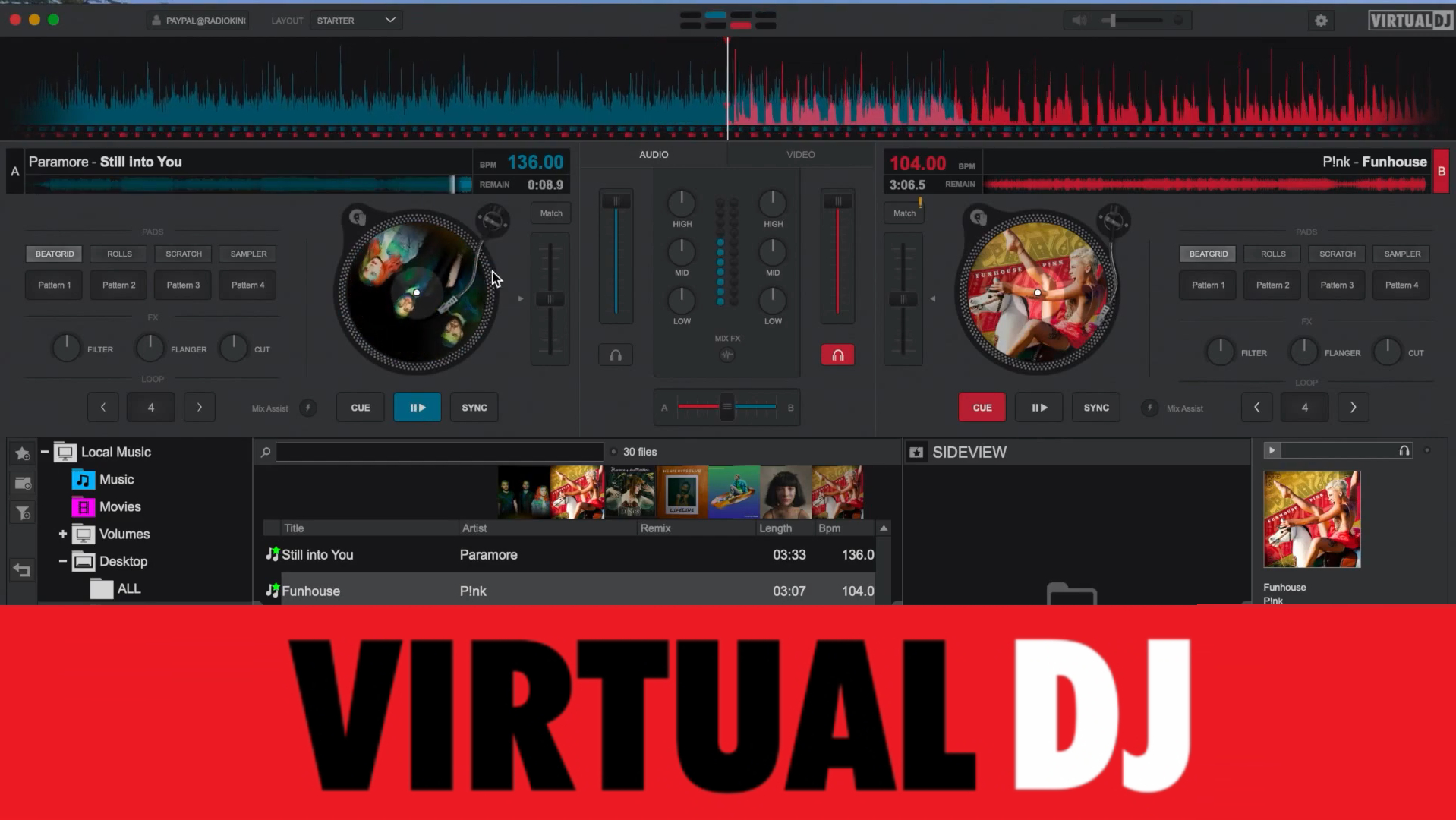Toggle SYNC on deck A
The height and width of the screenshot is (820, 1456).
pyautogui.click(x=474, y=408)
